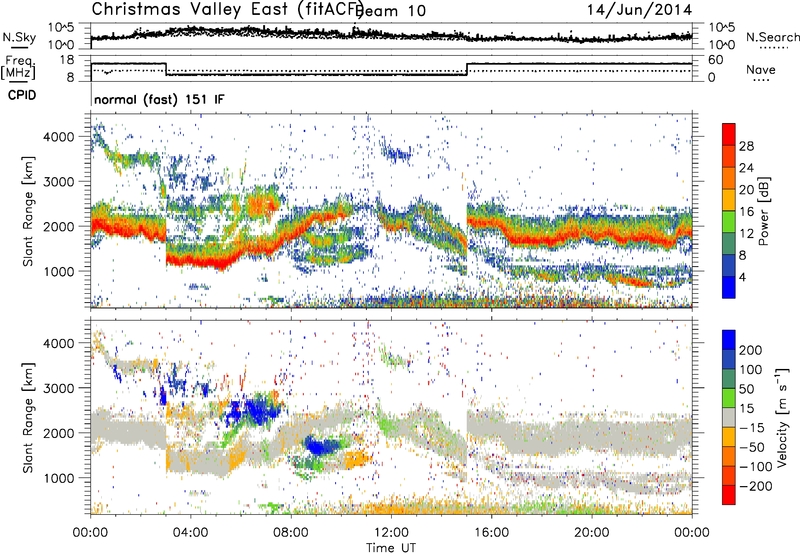The height and width of the screenshot is (554, 800).
Task: Click the 00:00 time tick on the left
Action: pos(90,533)
